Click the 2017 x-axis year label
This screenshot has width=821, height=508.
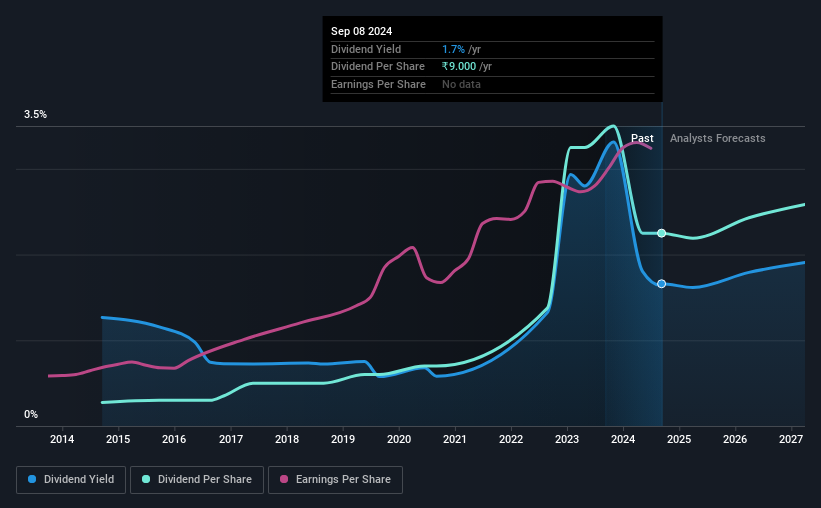point(231,439)
